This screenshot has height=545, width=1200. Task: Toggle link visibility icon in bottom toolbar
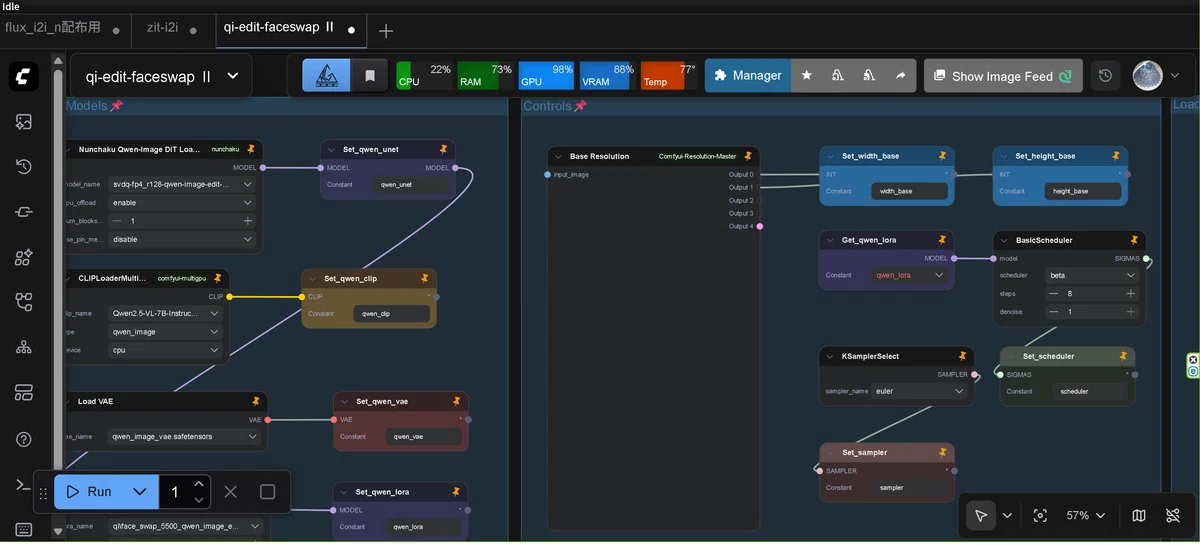[1173, 515]
